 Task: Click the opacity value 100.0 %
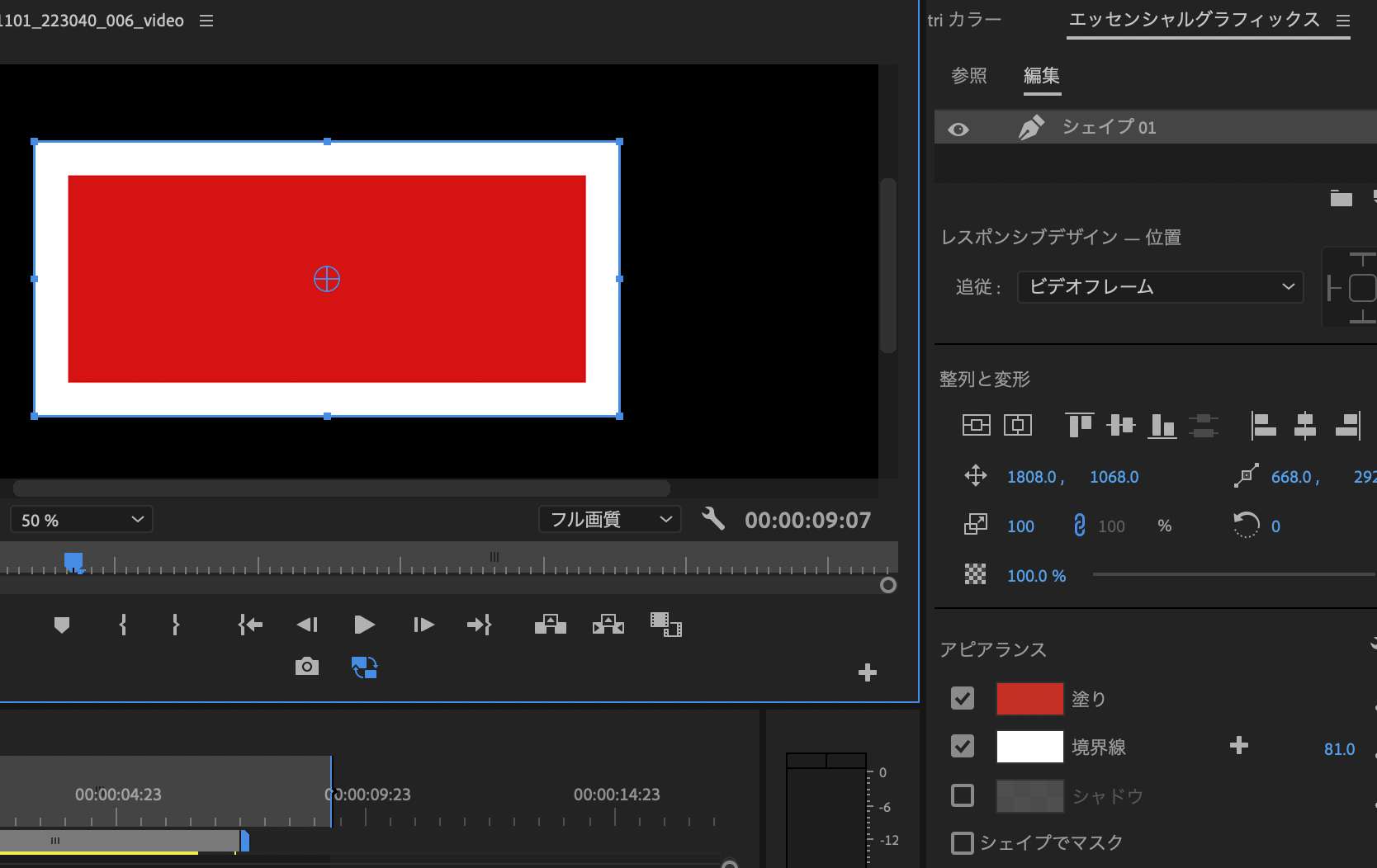[1037, 576]
